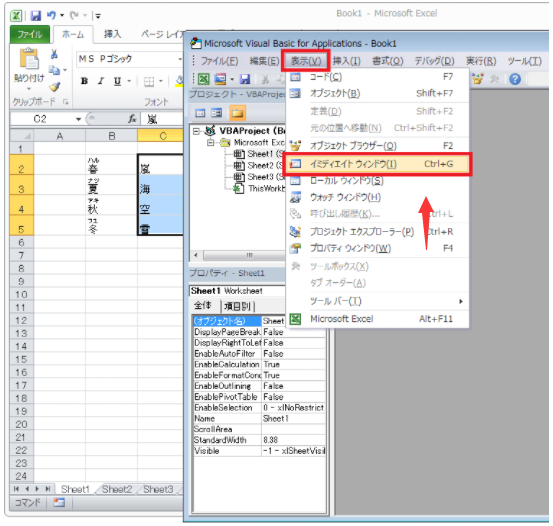553x526 pixels.
Task: Click the help question mark icon in VBA
Action: click(515, 79)
